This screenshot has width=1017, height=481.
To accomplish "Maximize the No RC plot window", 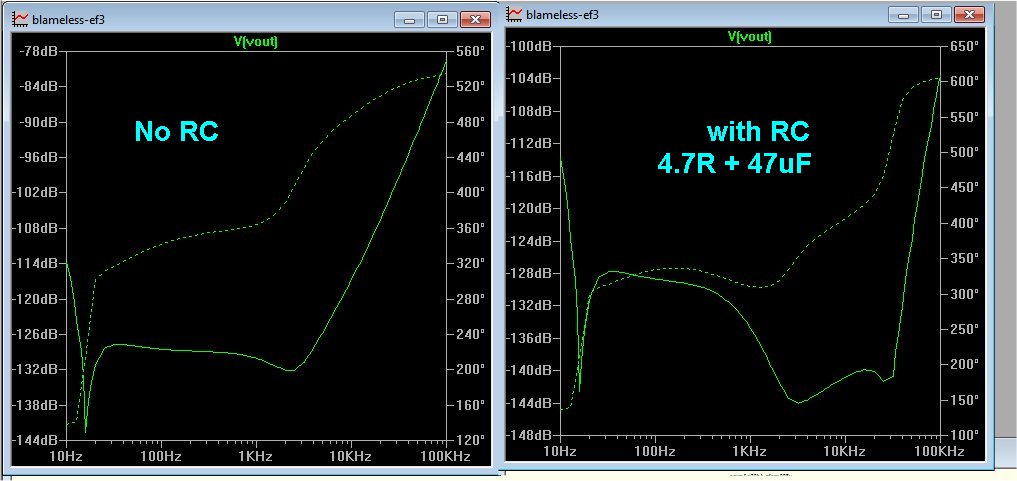I will tap(442, 19).
